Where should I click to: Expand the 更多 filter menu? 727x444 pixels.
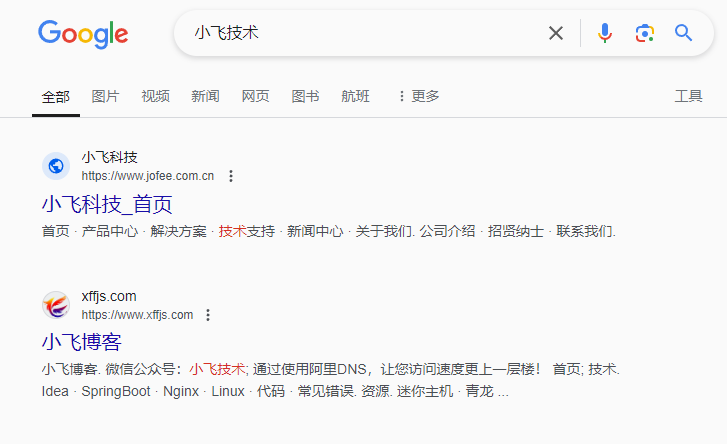[x=418, y=96]
